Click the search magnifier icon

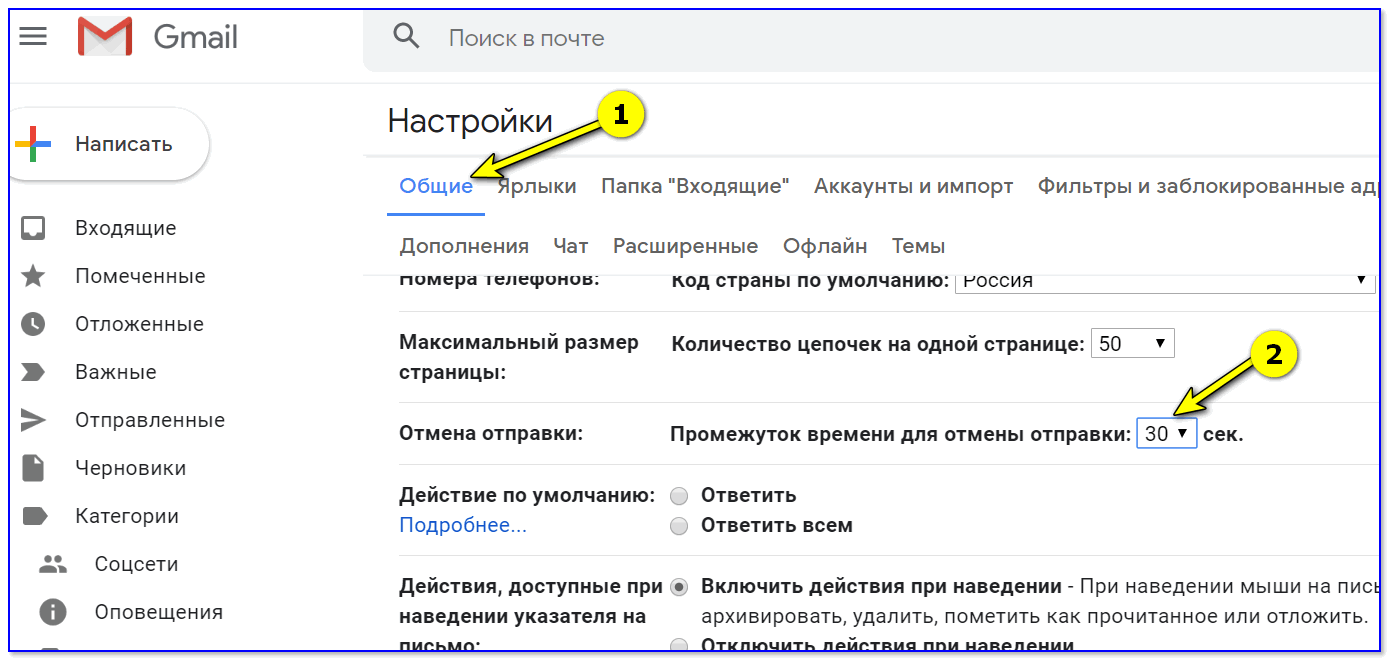(406, 37)
